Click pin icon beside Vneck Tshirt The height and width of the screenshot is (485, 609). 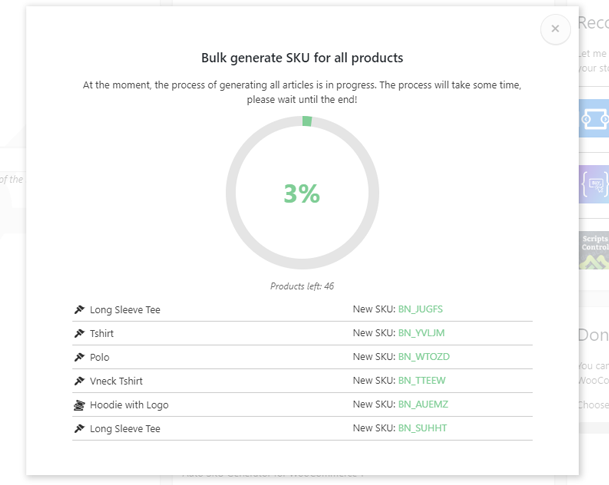pos(79,381)
